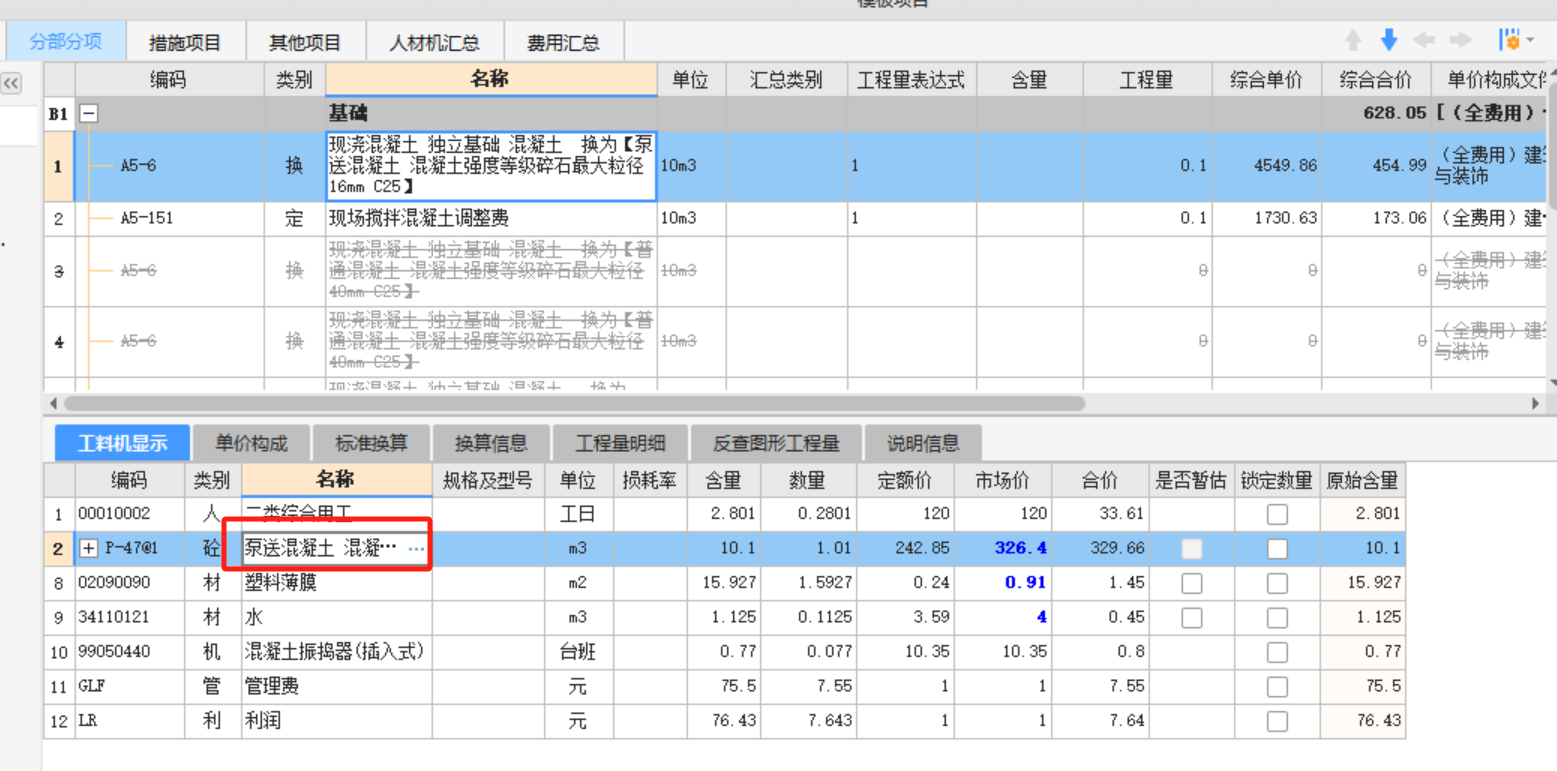Click the gray left arrow icon
The height and width of the screenshot is (771, 1557).
click(1424, 41)
